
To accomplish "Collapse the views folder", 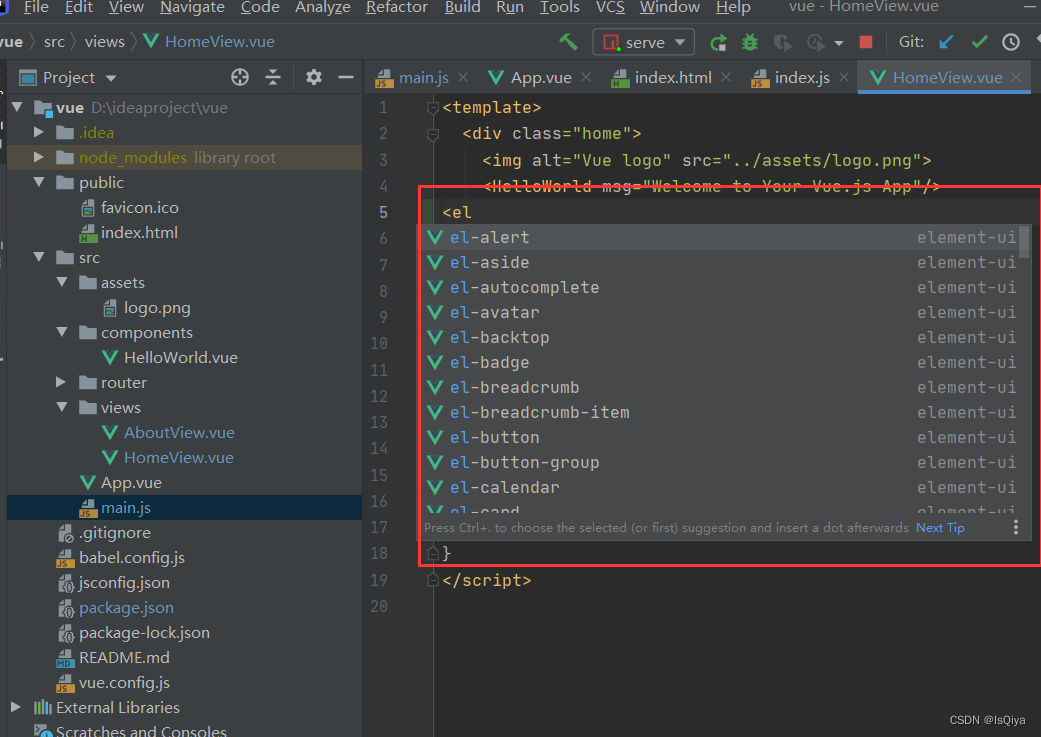I will coord(62,407).
